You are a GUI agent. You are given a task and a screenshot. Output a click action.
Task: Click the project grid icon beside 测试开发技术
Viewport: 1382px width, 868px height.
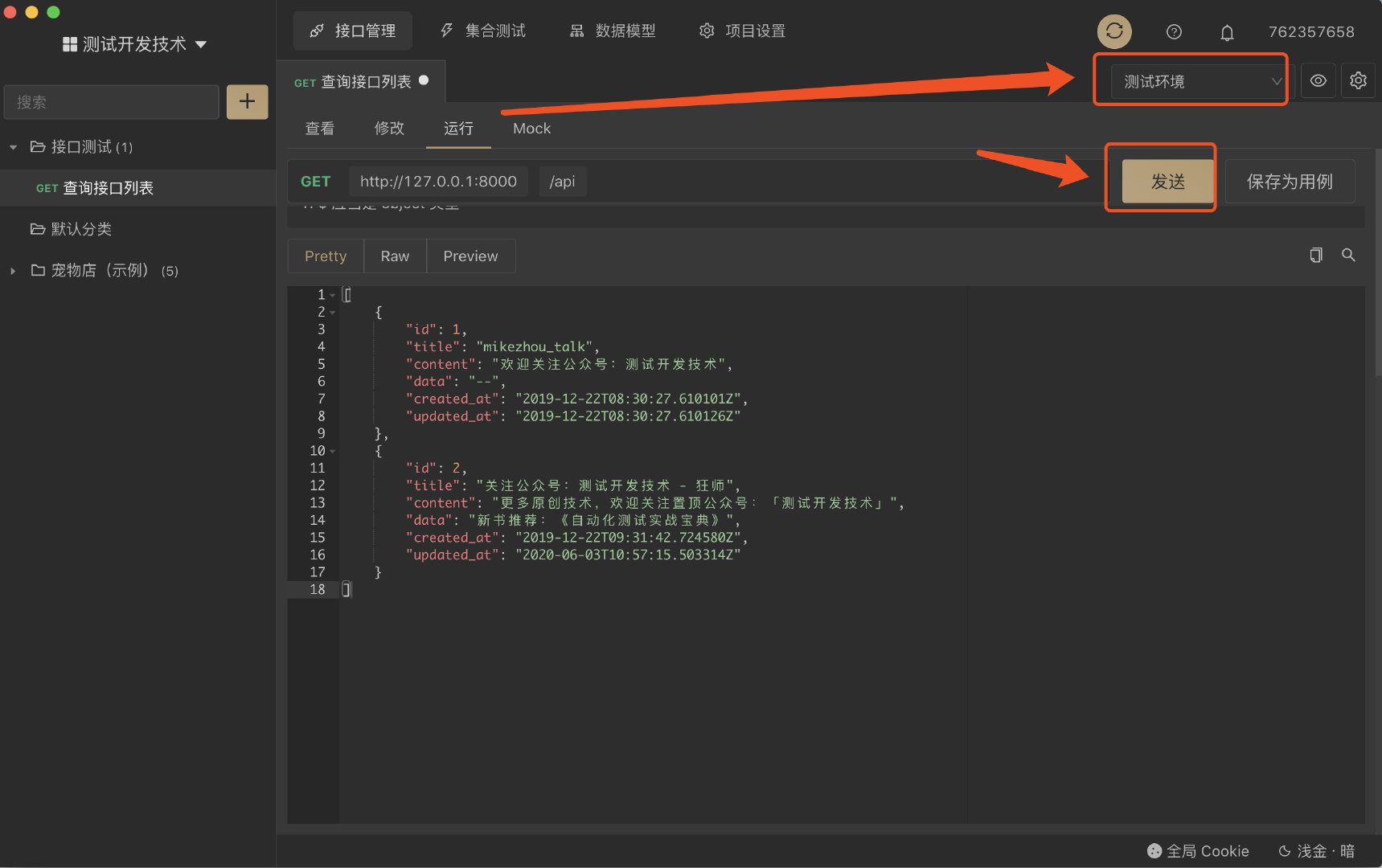tap(70, 44)
